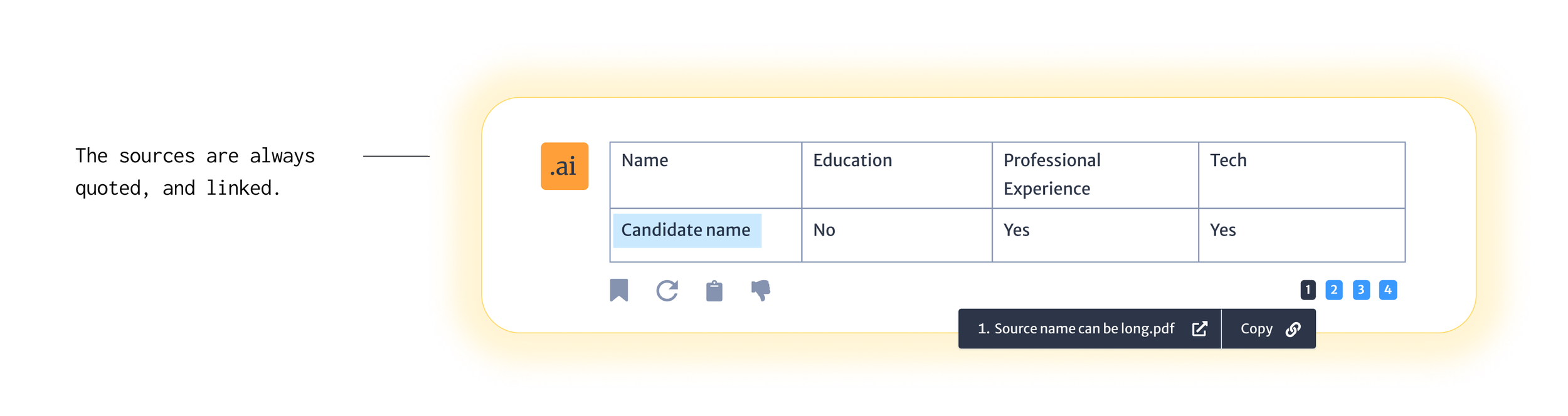Click the Professional Experience column header
Viewport: 1568px width, 416px height.
[x=1052, y=174]
